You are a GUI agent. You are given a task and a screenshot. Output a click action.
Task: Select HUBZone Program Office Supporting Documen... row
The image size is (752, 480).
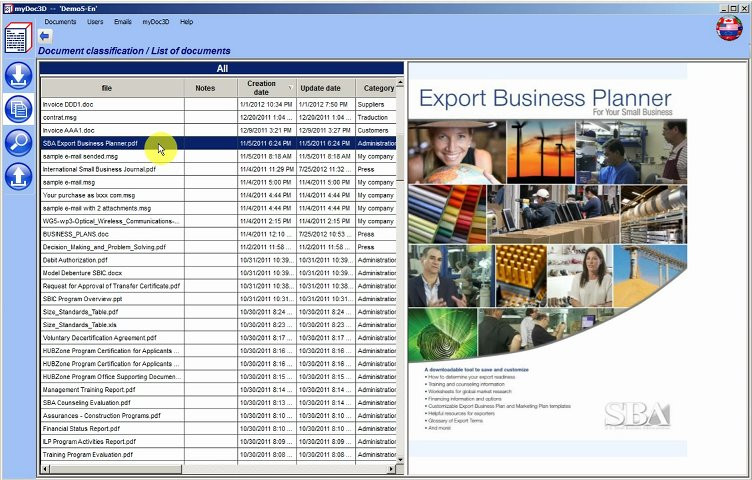(x=219, y=377)
